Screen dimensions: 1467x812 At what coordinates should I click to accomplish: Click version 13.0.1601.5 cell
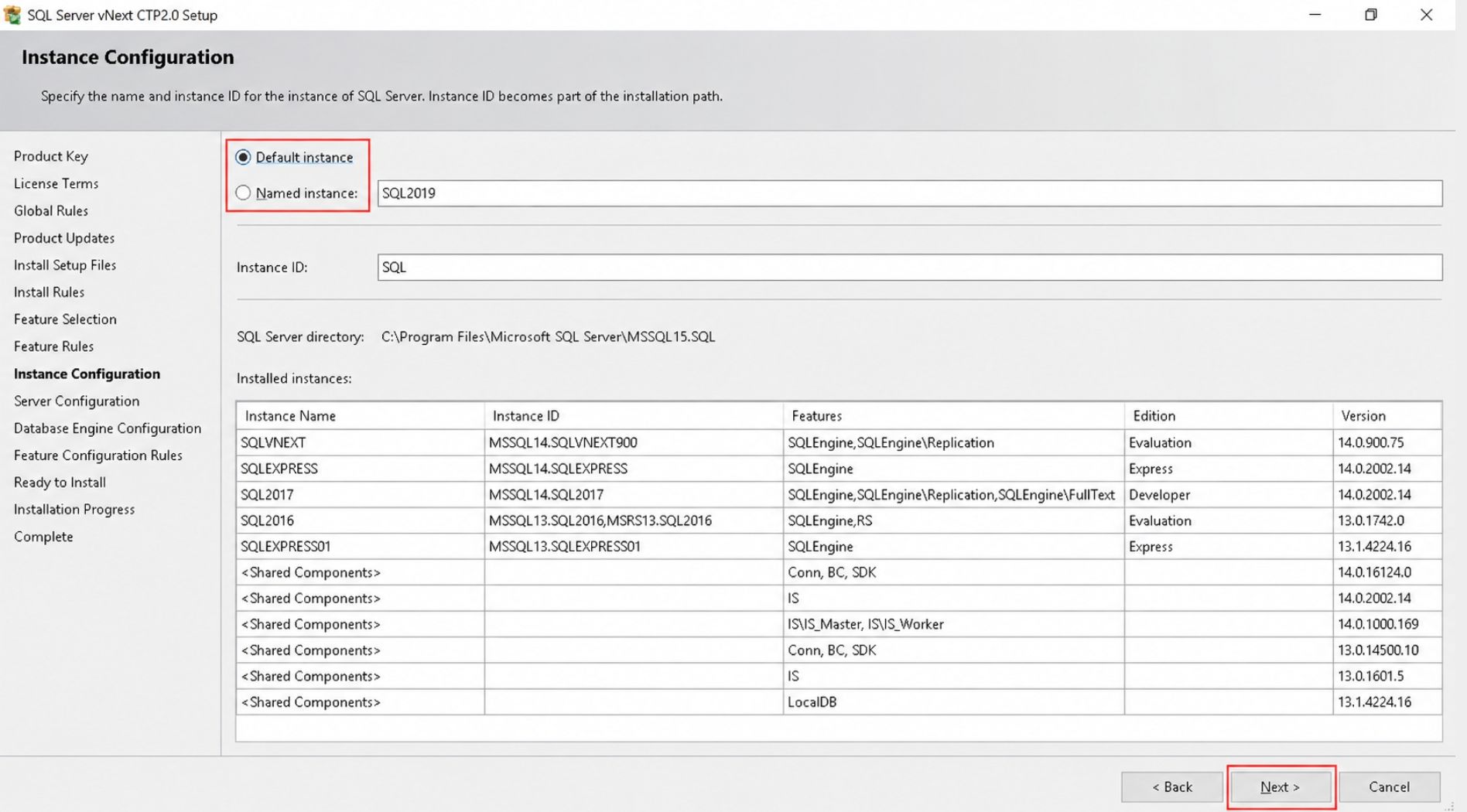click(1387, 676)
